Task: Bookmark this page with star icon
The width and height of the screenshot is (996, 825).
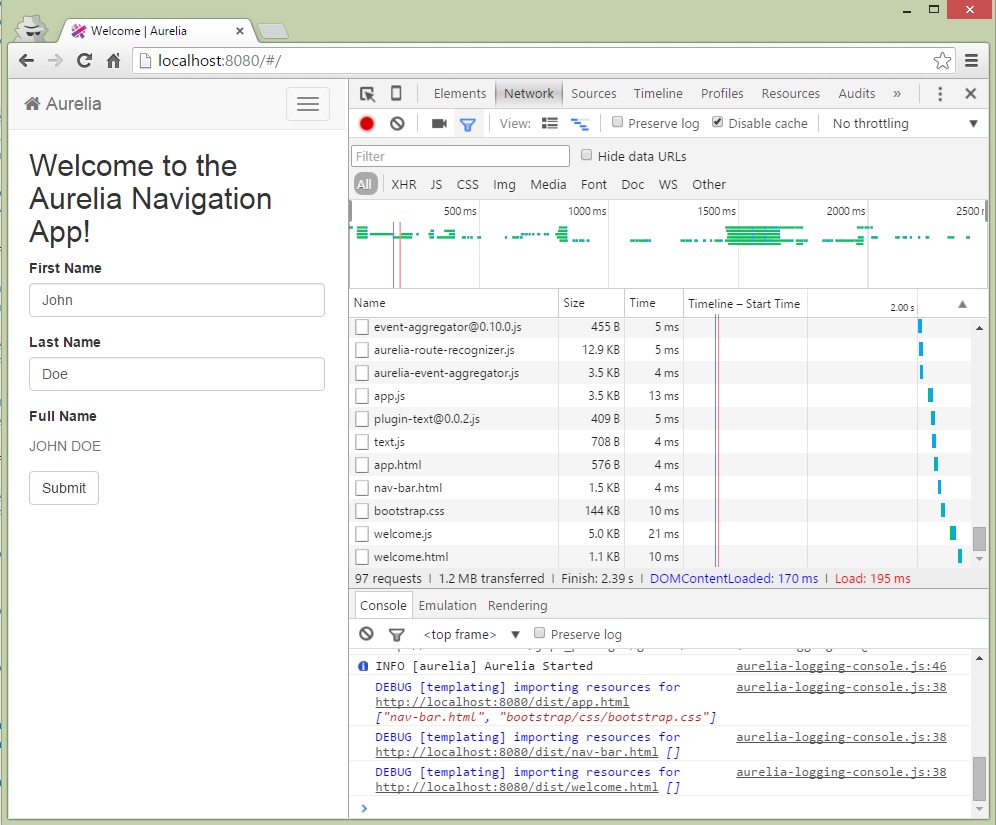Action: [x=942, y=60]
